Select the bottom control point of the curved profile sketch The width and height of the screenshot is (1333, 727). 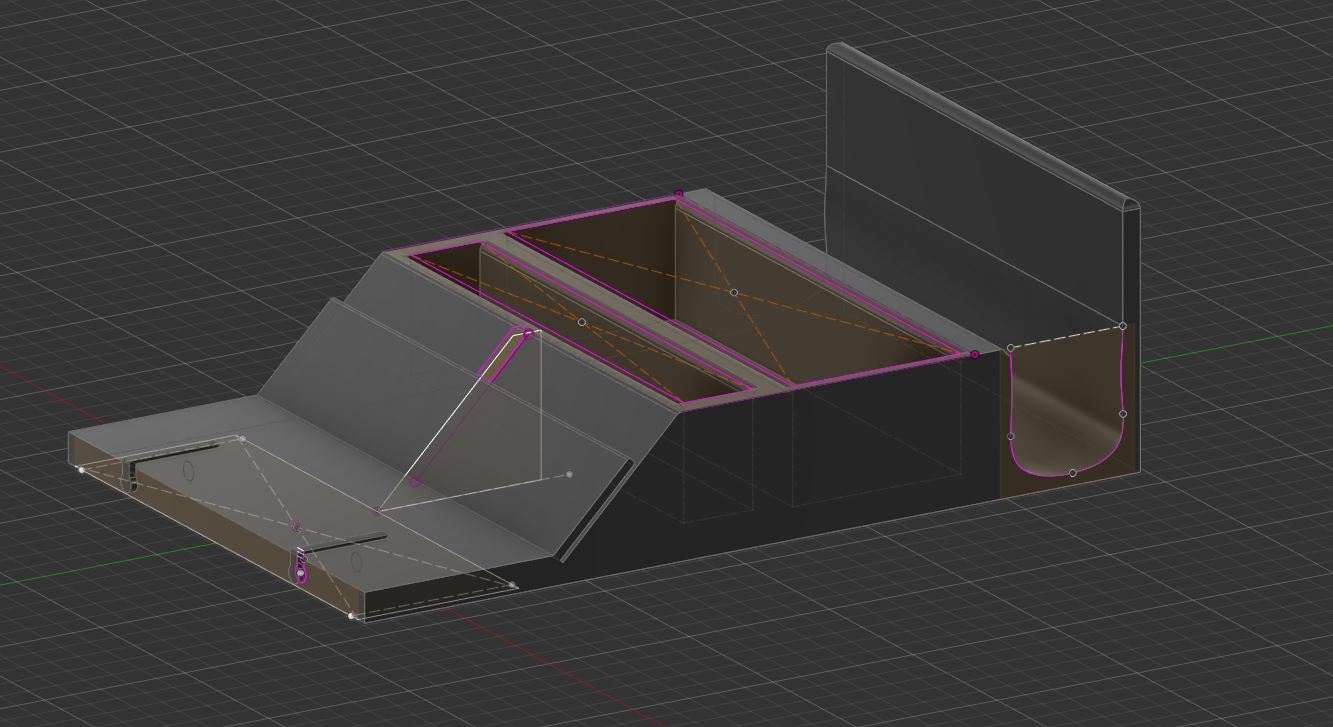point(1073,473)
